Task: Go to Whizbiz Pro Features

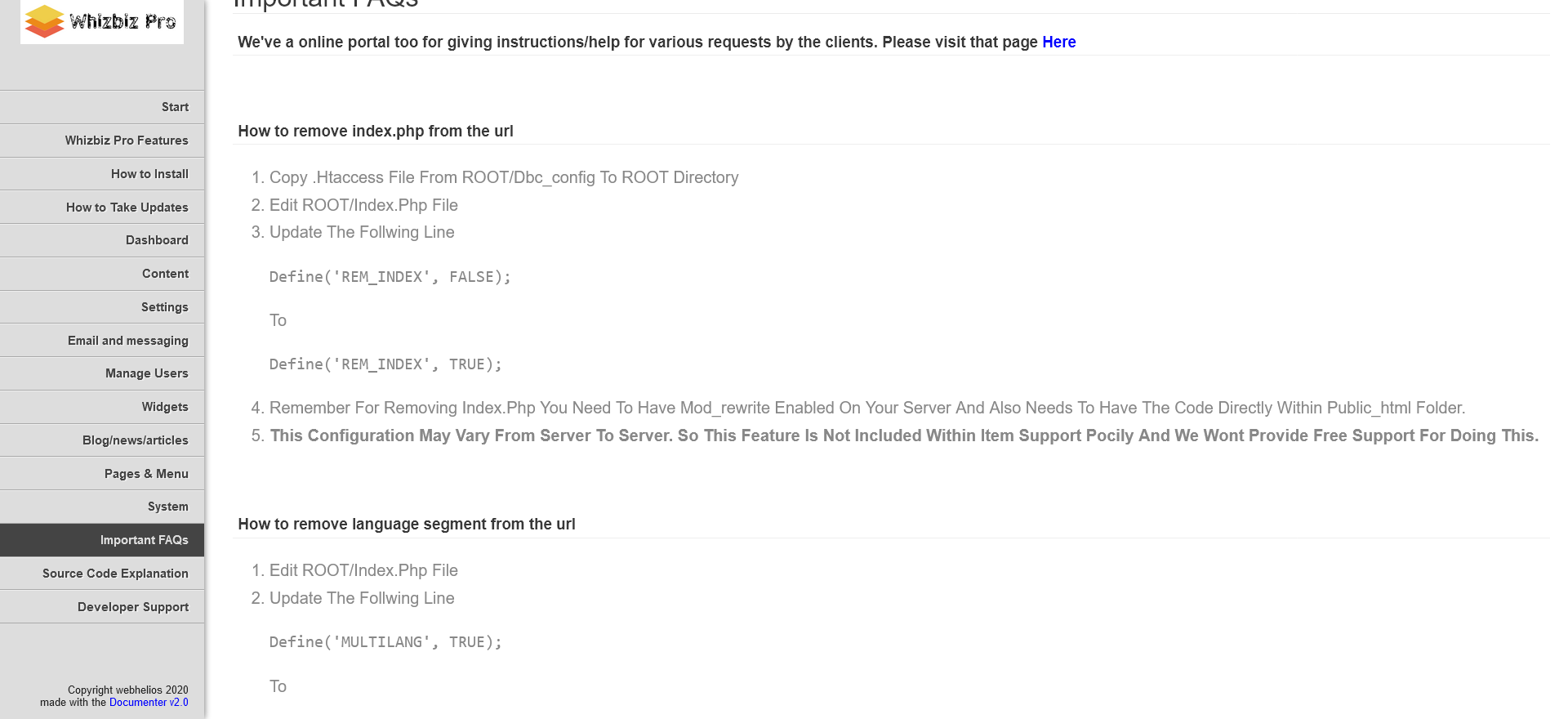Action: tap(102, 141)
